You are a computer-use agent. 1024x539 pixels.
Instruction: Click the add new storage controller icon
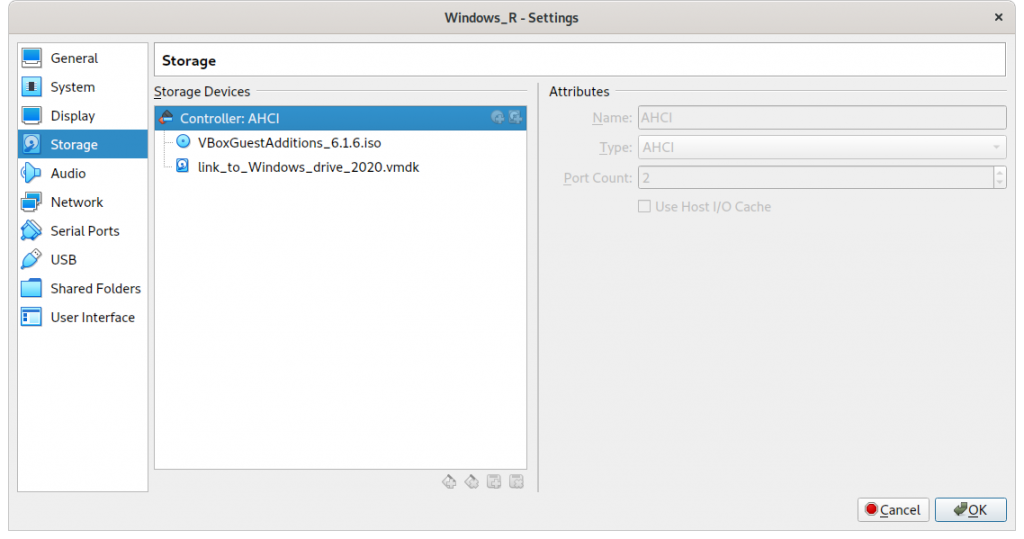[x=449, y=482]
